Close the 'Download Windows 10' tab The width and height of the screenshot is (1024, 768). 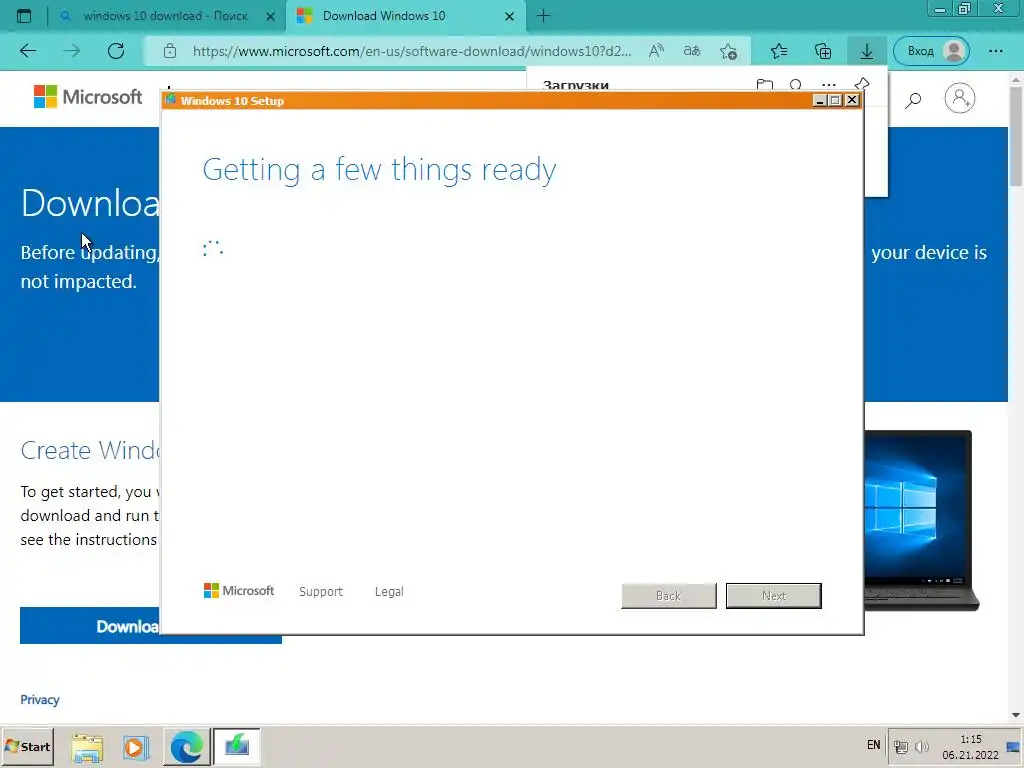coord(509,16)
